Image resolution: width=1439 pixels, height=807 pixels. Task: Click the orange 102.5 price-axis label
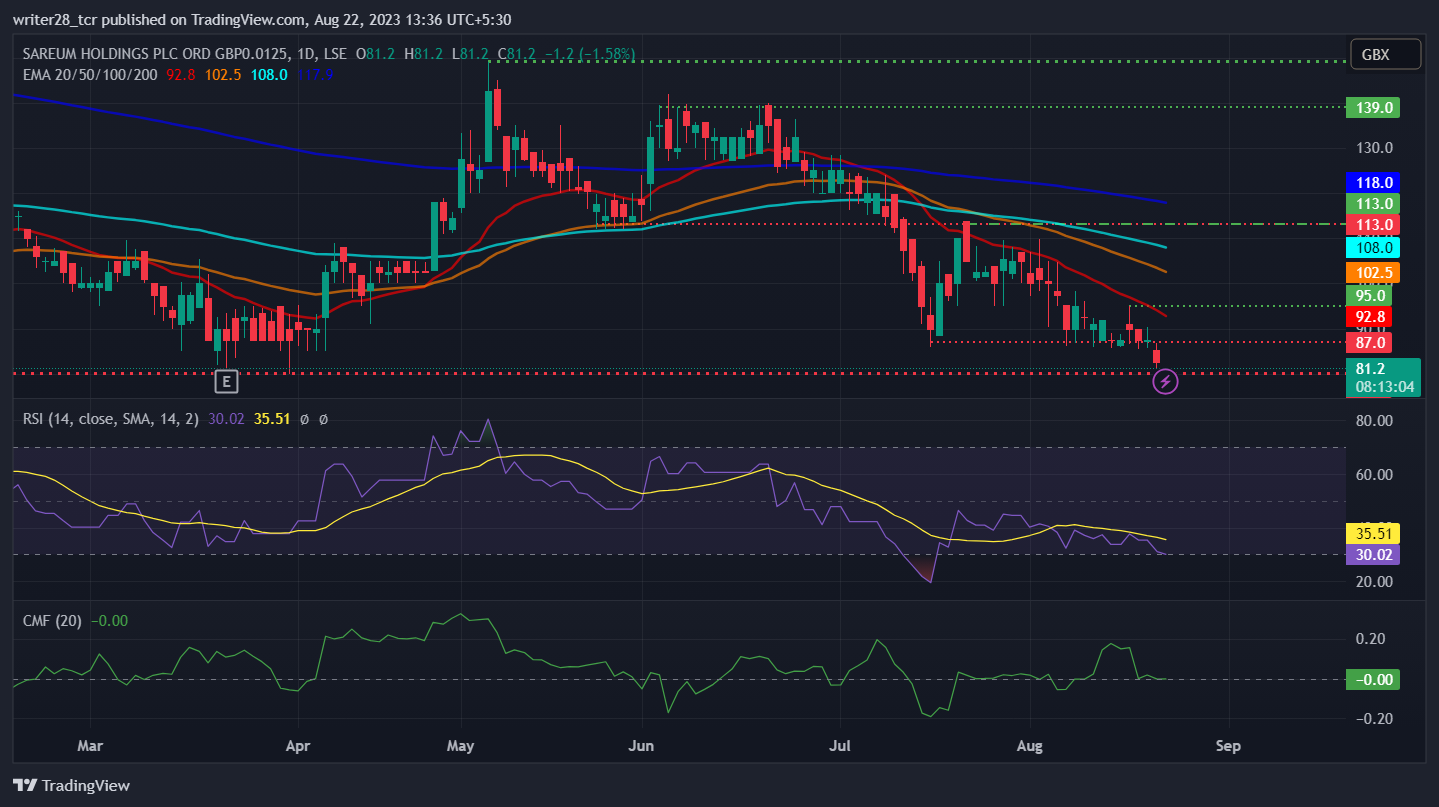pyautogui.click(x=1372, y=272)
